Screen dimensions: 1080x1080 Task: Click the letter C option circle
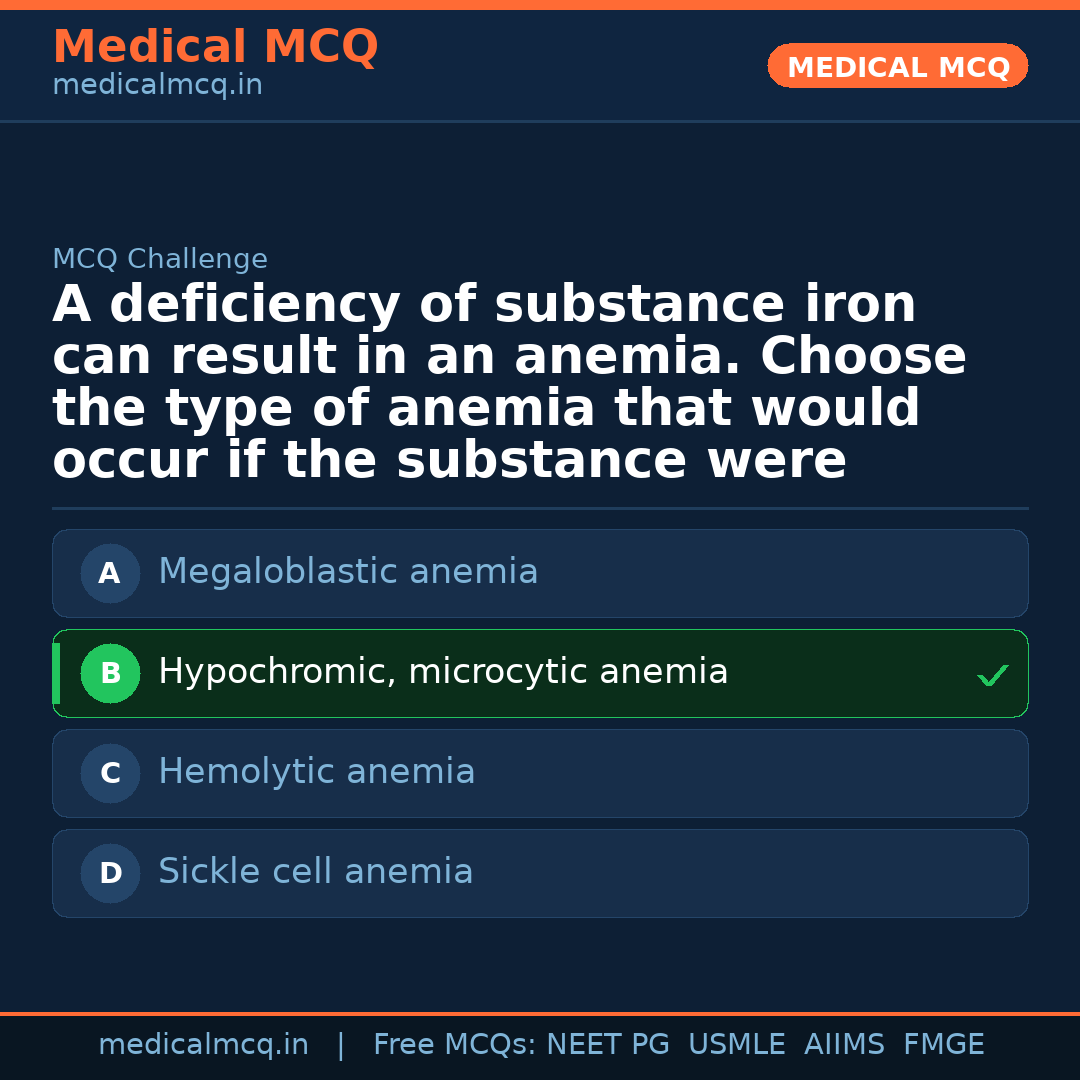pos(110,774)
